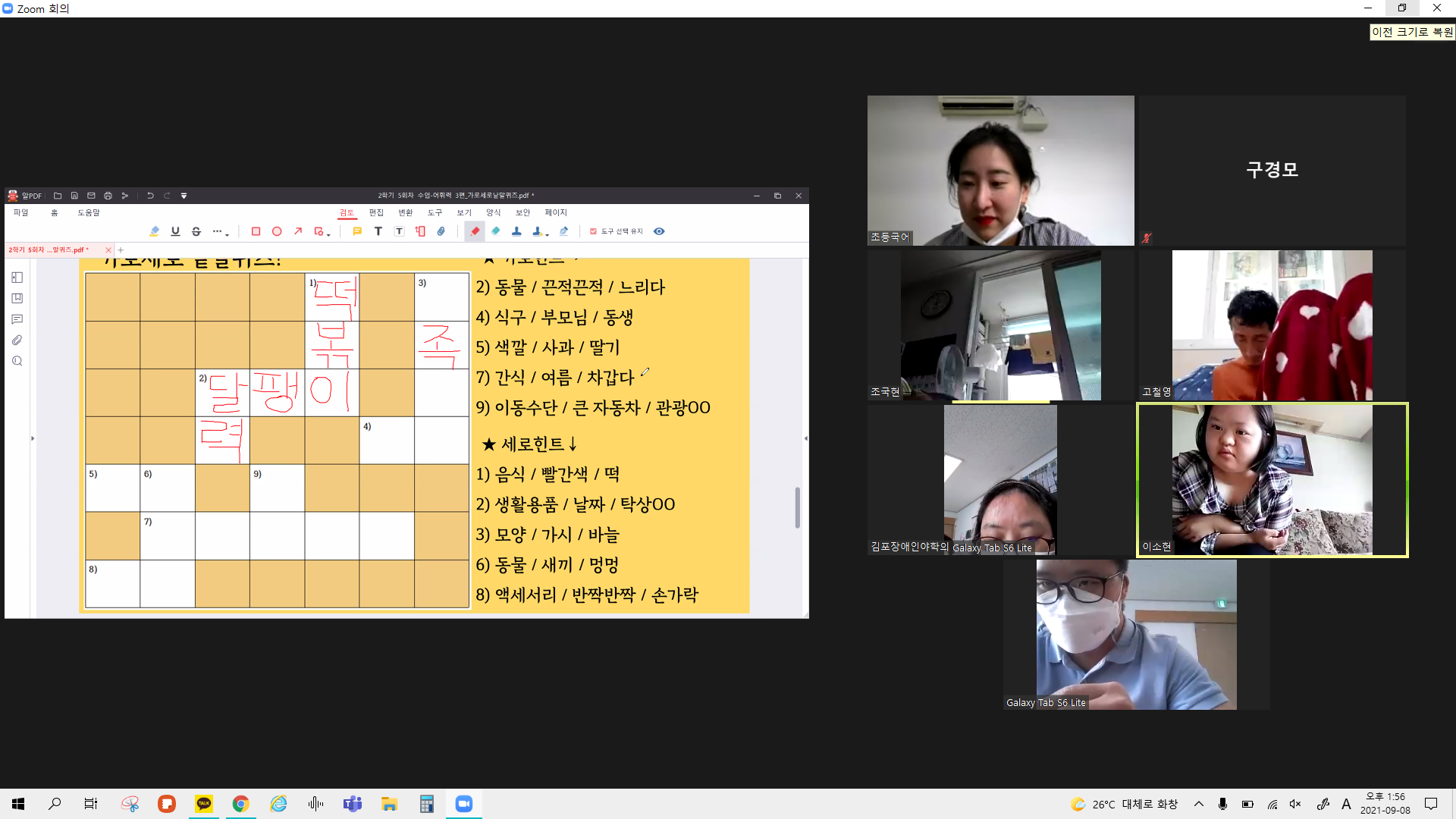Viewport: 1456px width, 819px height.
Task: Show hidden system tray icons
Action: coord(1199,804)
